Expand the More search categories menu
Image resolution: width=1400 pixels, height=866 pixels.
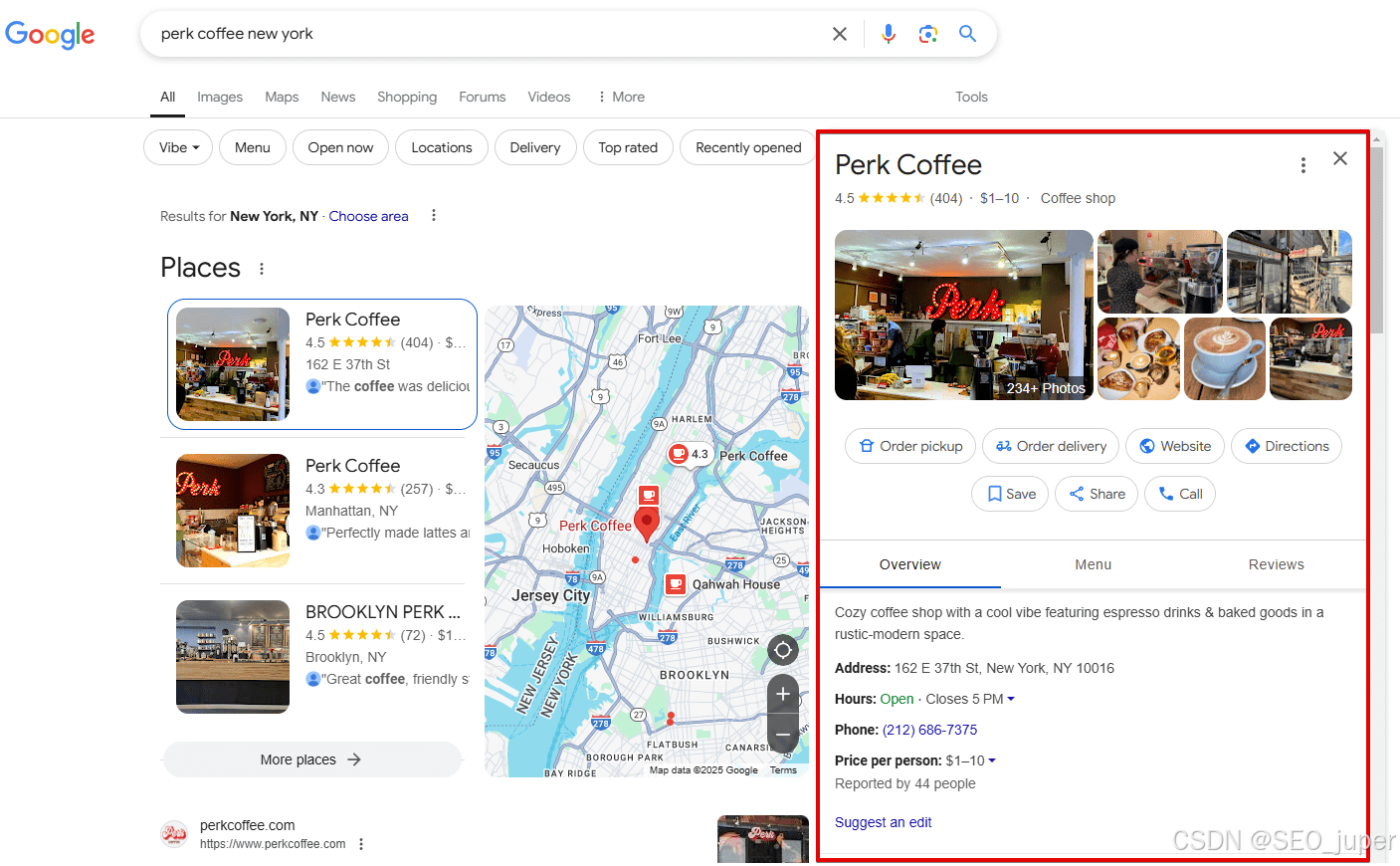coord(621,97)
